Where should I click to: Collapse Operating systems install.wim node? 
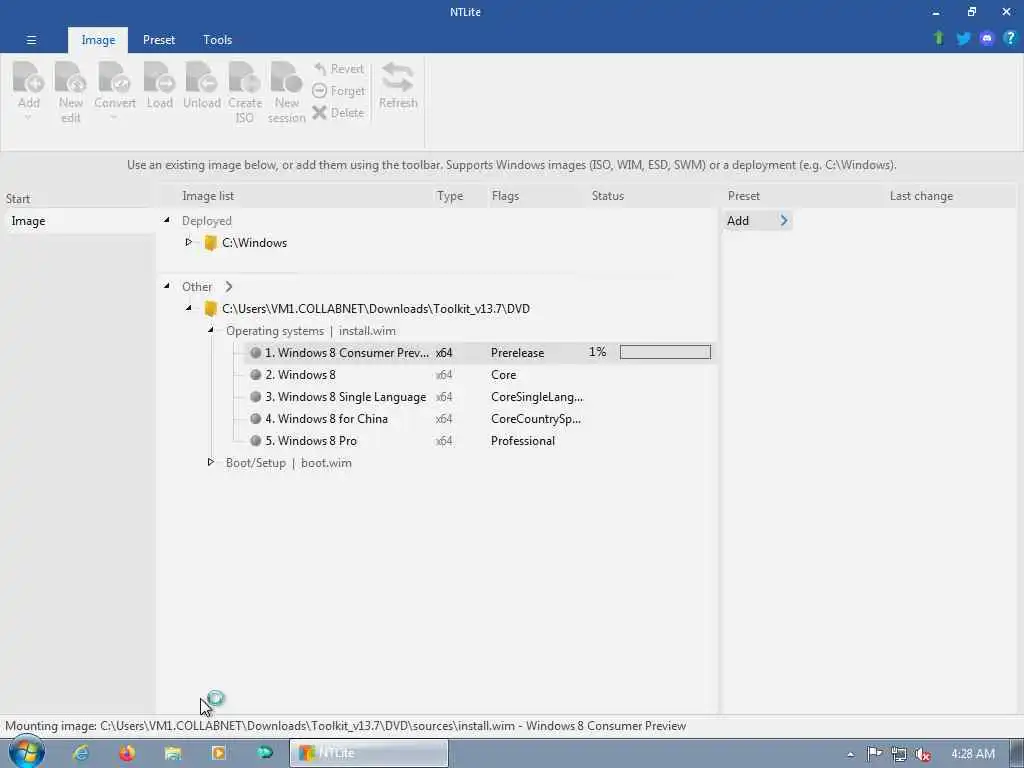pyautogui.click(x=210, y=330)
